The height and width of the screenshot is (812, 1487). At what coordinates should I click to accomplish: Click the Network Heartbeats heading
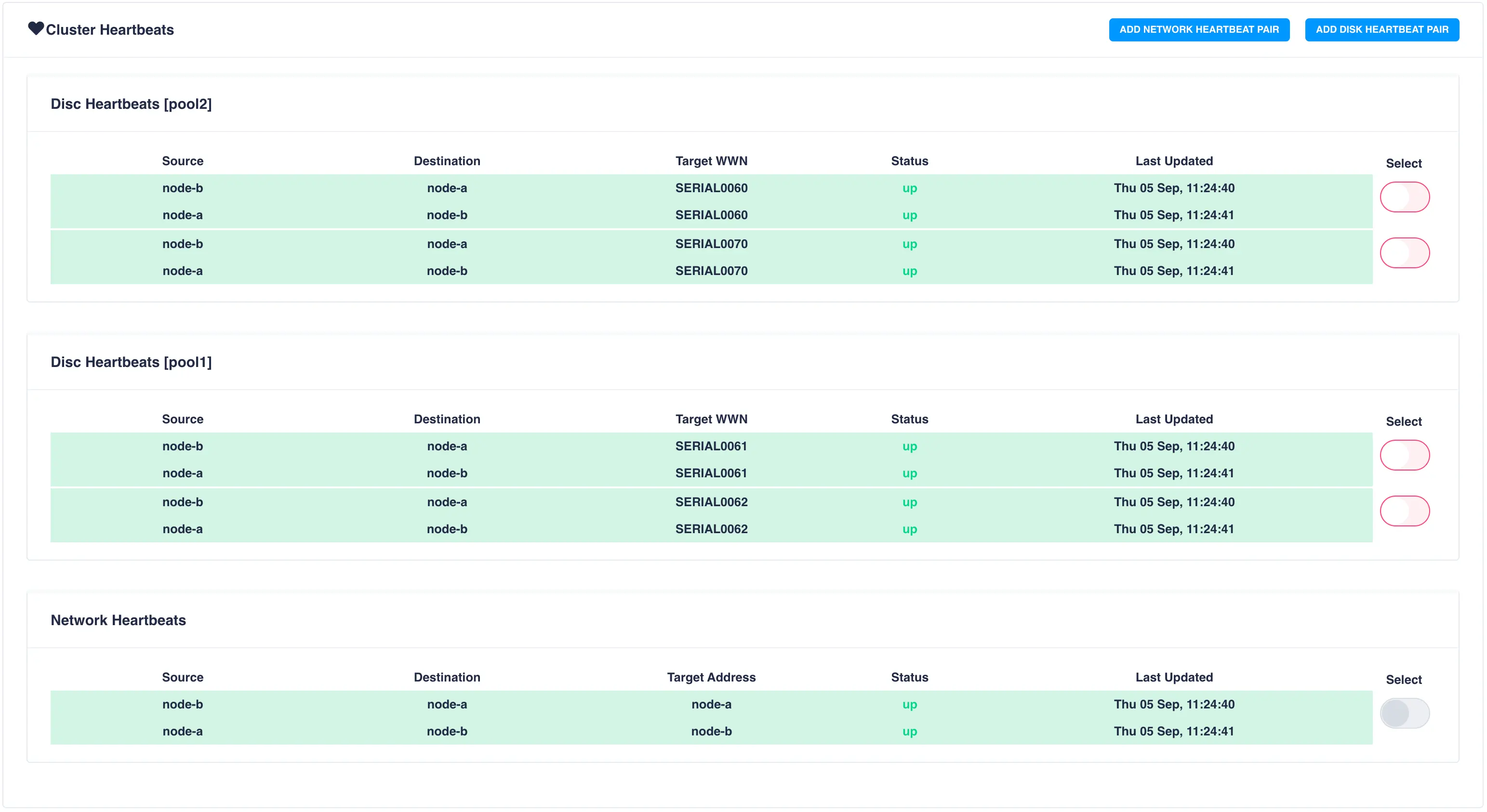[119, 620]
